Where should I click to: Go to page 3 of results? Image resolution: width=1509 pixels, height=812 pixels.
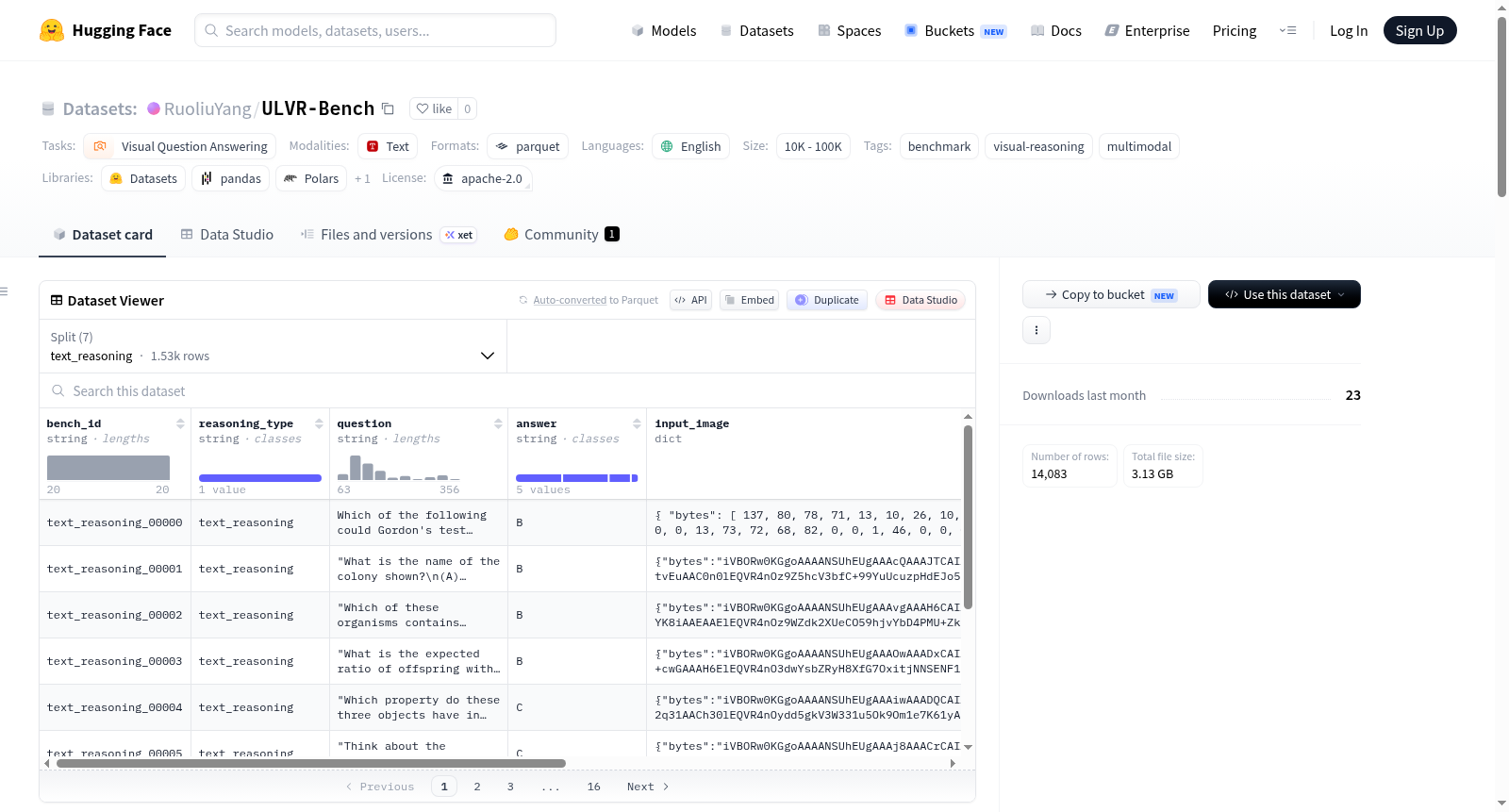coord(510,787)
